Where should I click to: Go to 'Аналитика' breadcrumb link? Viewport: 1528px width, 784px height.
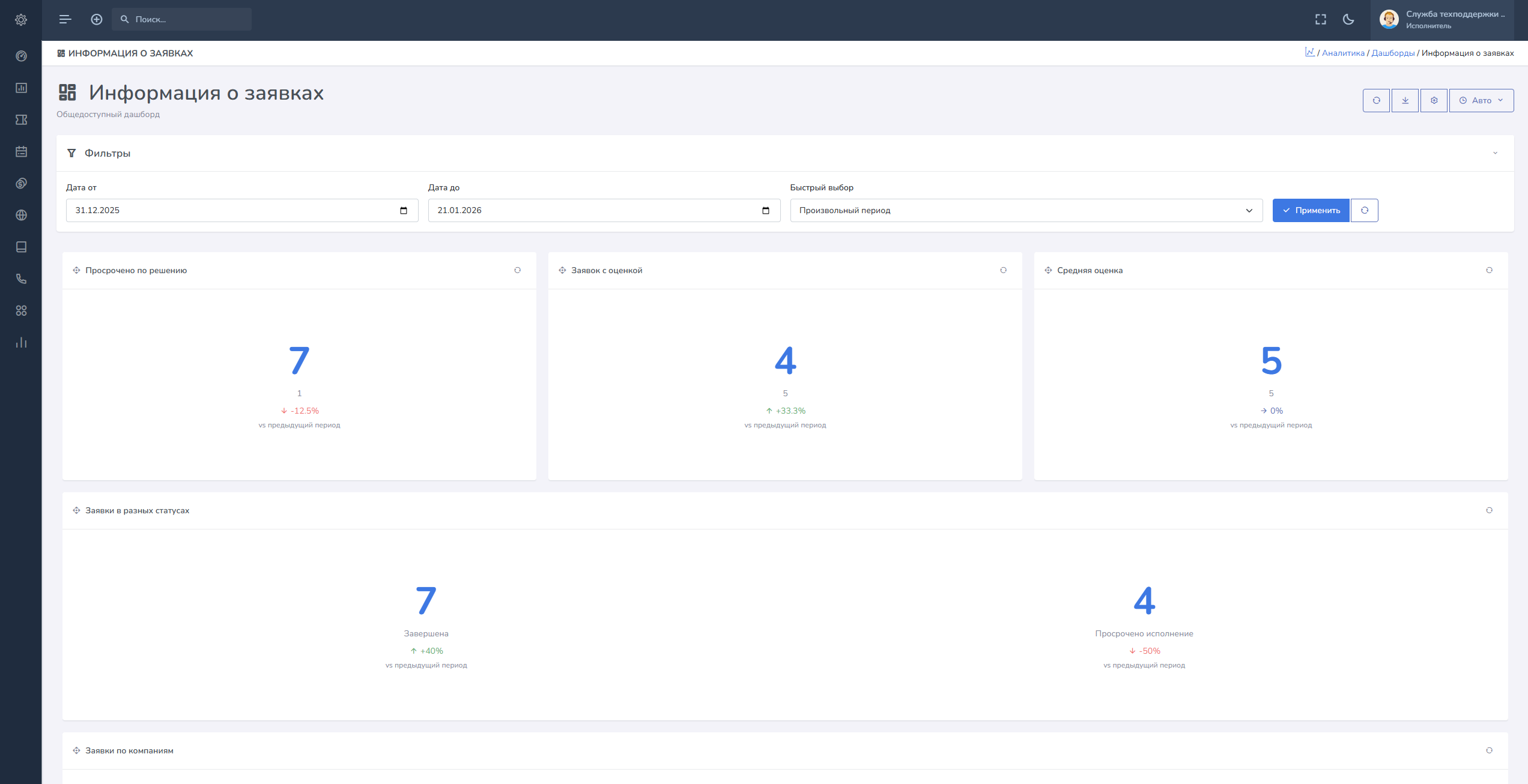tap(1343, 53)
